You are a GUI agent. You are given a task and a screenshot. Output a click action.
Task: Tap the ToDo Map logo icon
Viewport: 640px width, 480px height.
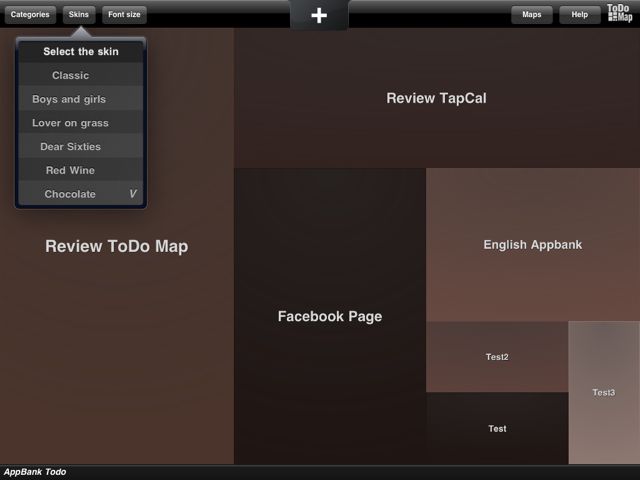click(x=620, y=13)
